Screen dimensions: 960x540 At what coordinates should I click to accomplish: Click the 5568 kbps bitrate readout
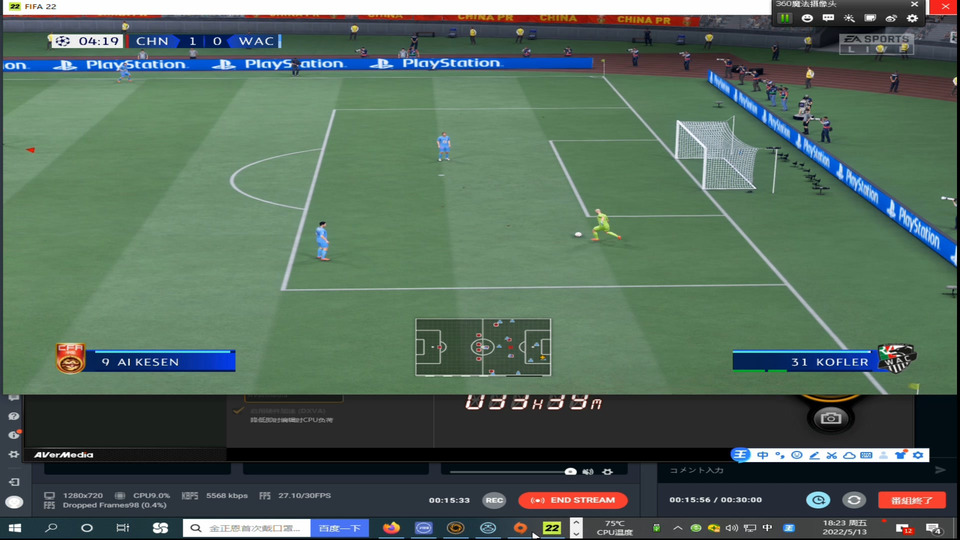[x=227, y=495]
